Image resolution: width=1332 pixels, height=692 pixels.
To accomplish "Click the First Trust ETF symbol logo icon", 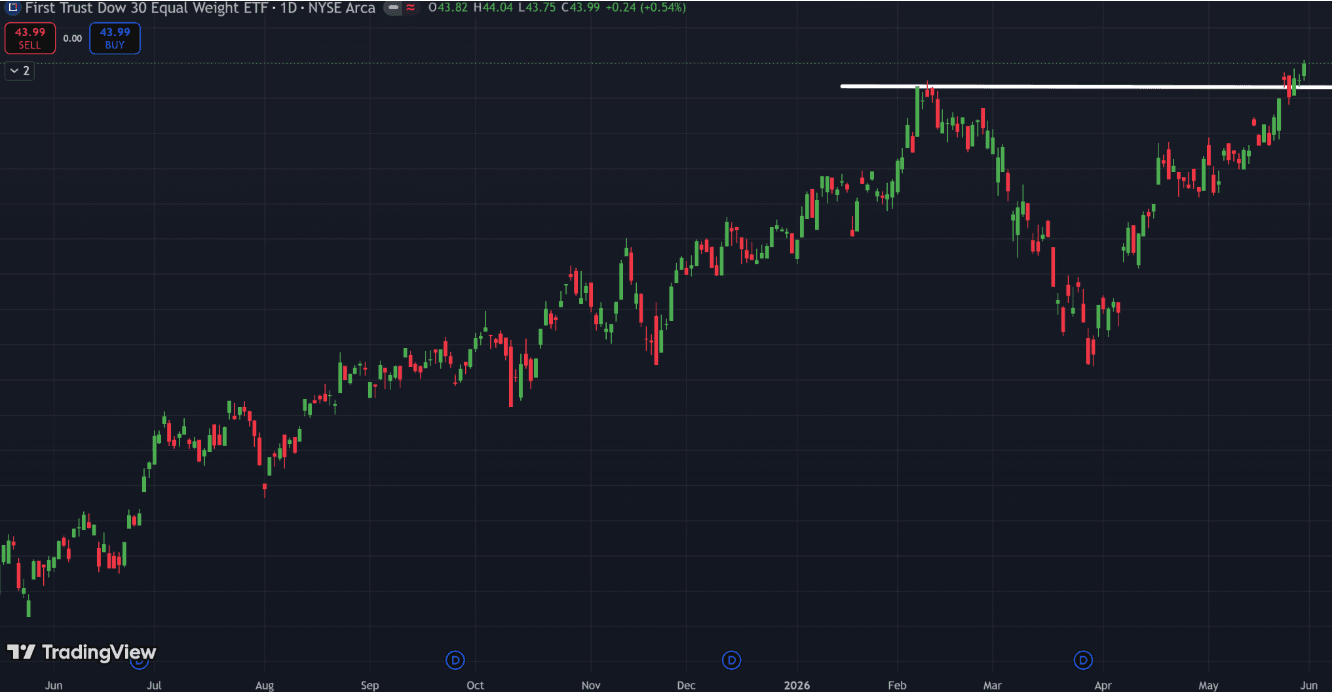I will pos(12,8).
